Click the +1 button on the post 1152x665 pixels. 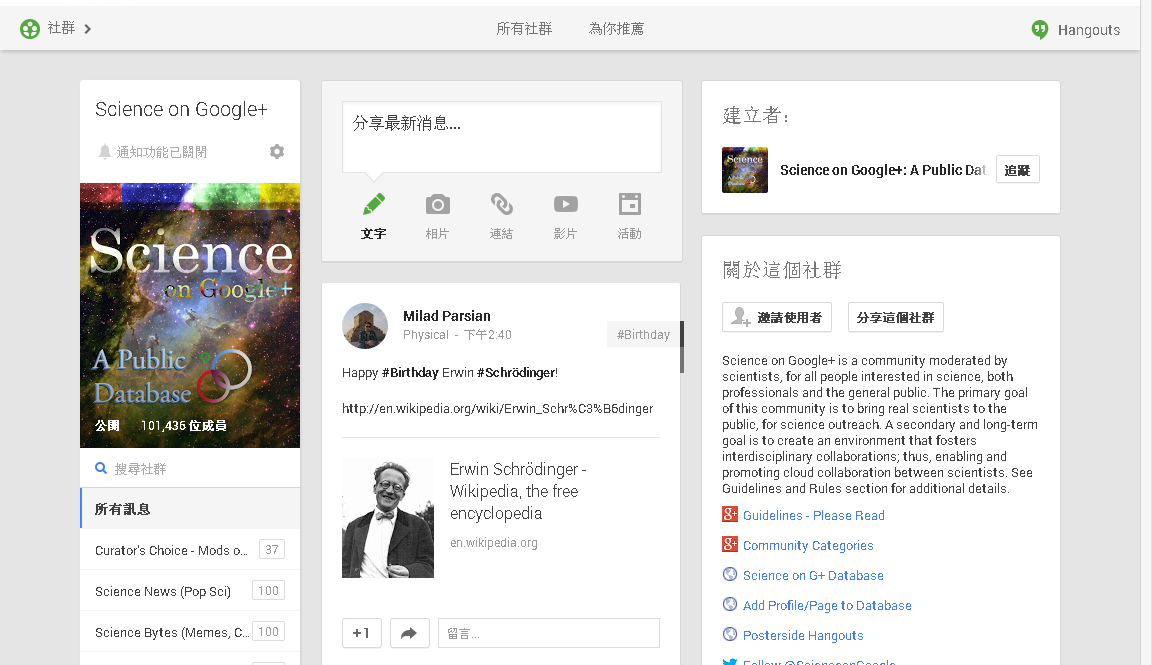[361, 633]
